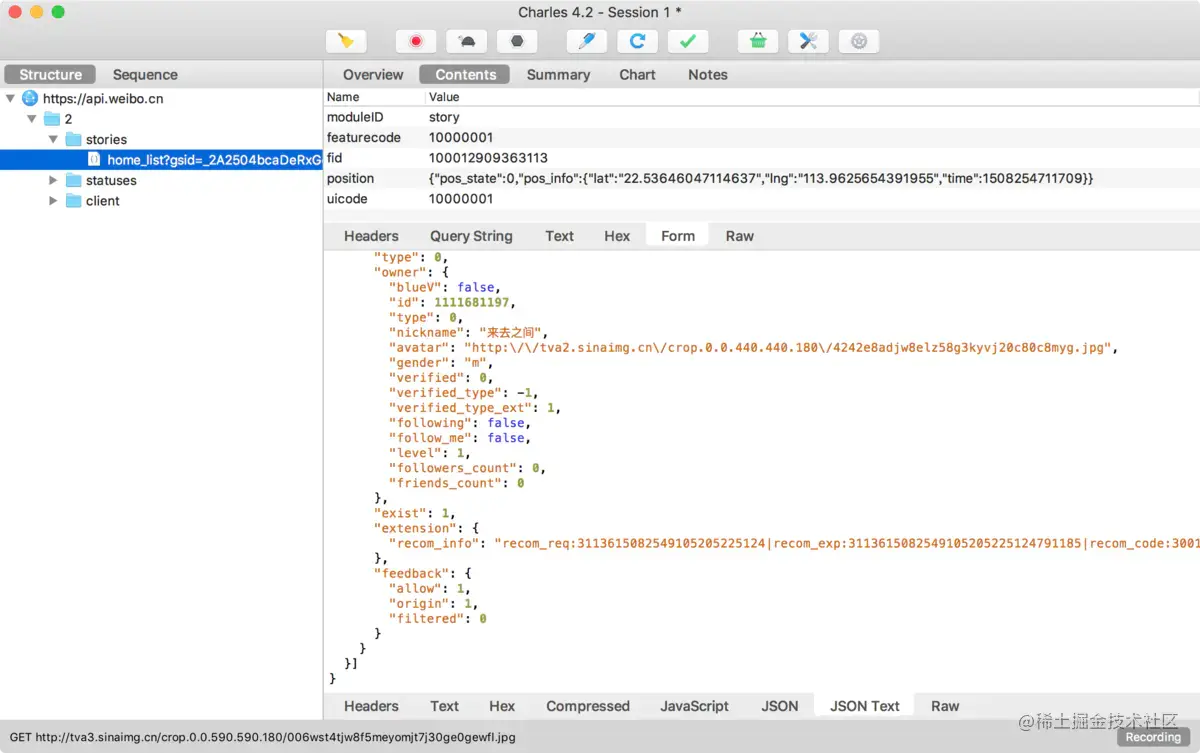The width and height of the screenshot is (1200, 753).
Task: Click the broom clear session icon
Action: click(345, 41)
